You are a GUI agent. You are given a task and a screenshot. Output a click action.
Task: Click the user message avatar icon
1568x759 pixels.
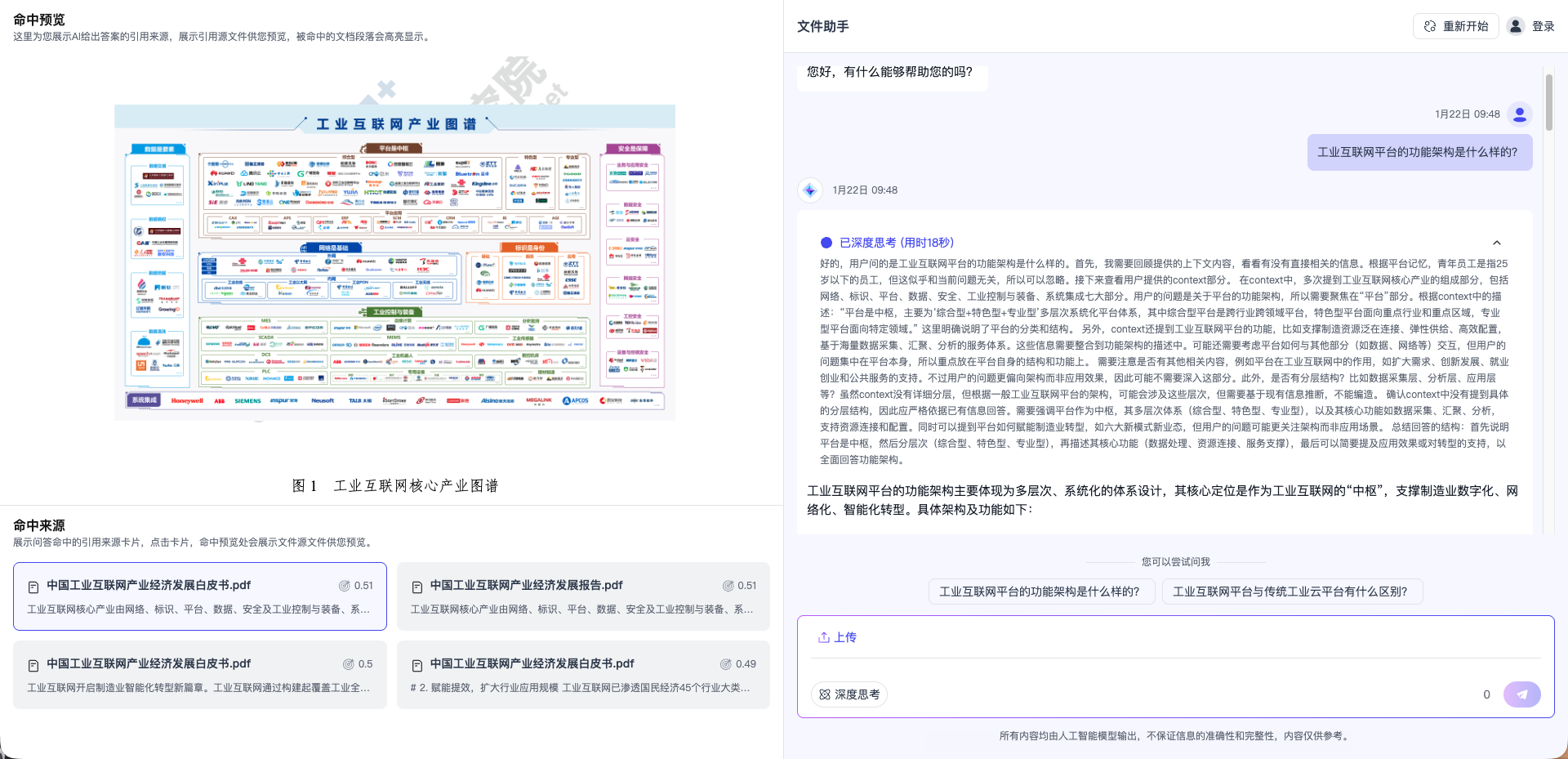pyautogui.click(x=1519, y=114)
